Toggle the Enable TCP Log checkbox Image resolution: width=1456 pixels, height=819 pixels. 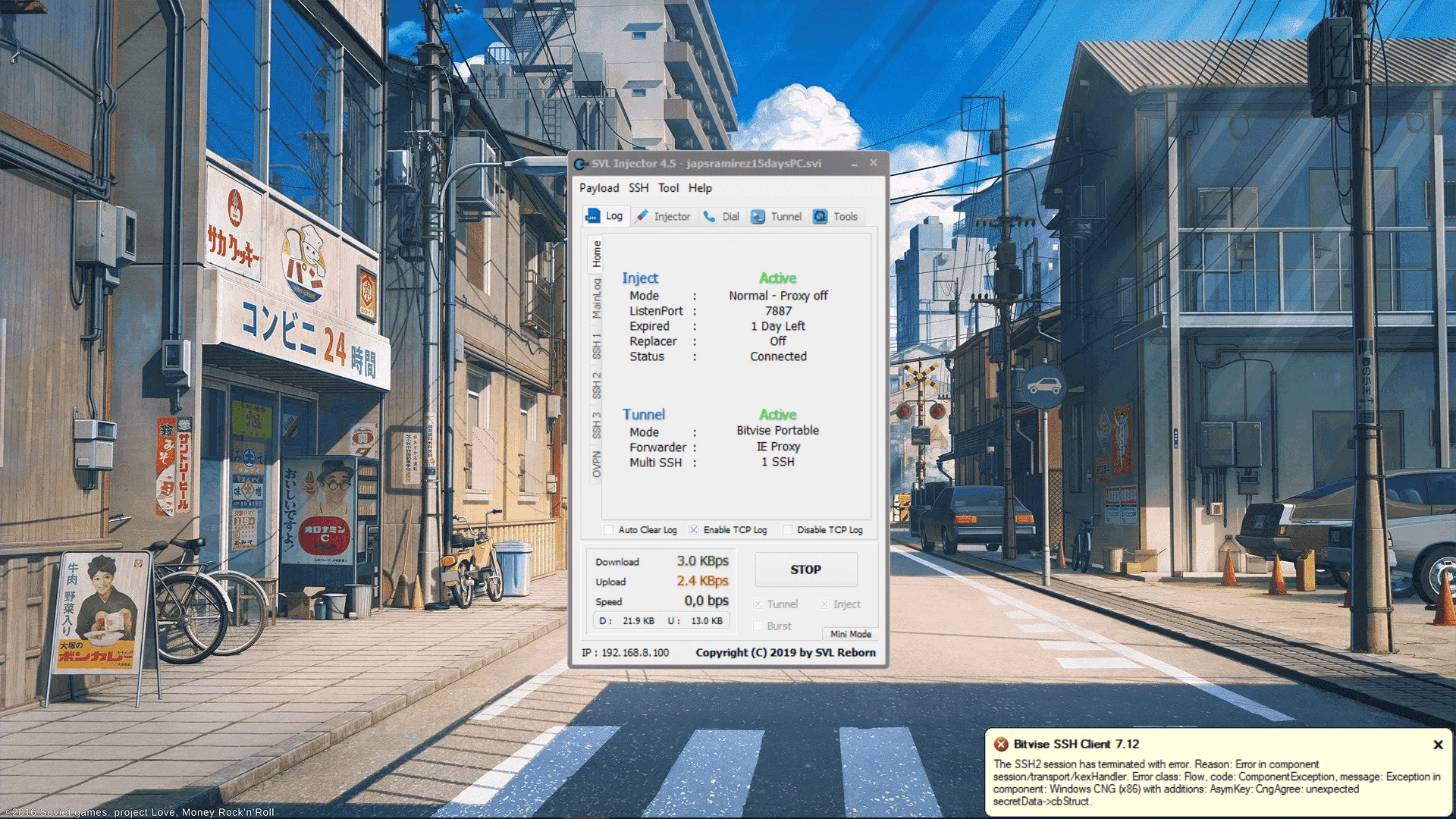click(x=693, y=530)
